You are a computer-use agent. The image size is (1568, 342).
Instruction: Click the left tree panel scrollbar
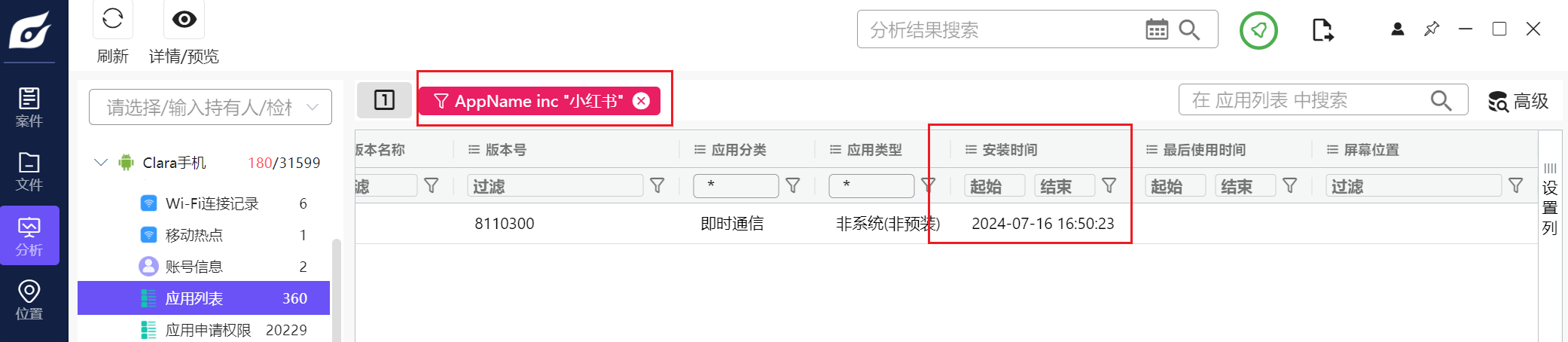pos(337,290)
